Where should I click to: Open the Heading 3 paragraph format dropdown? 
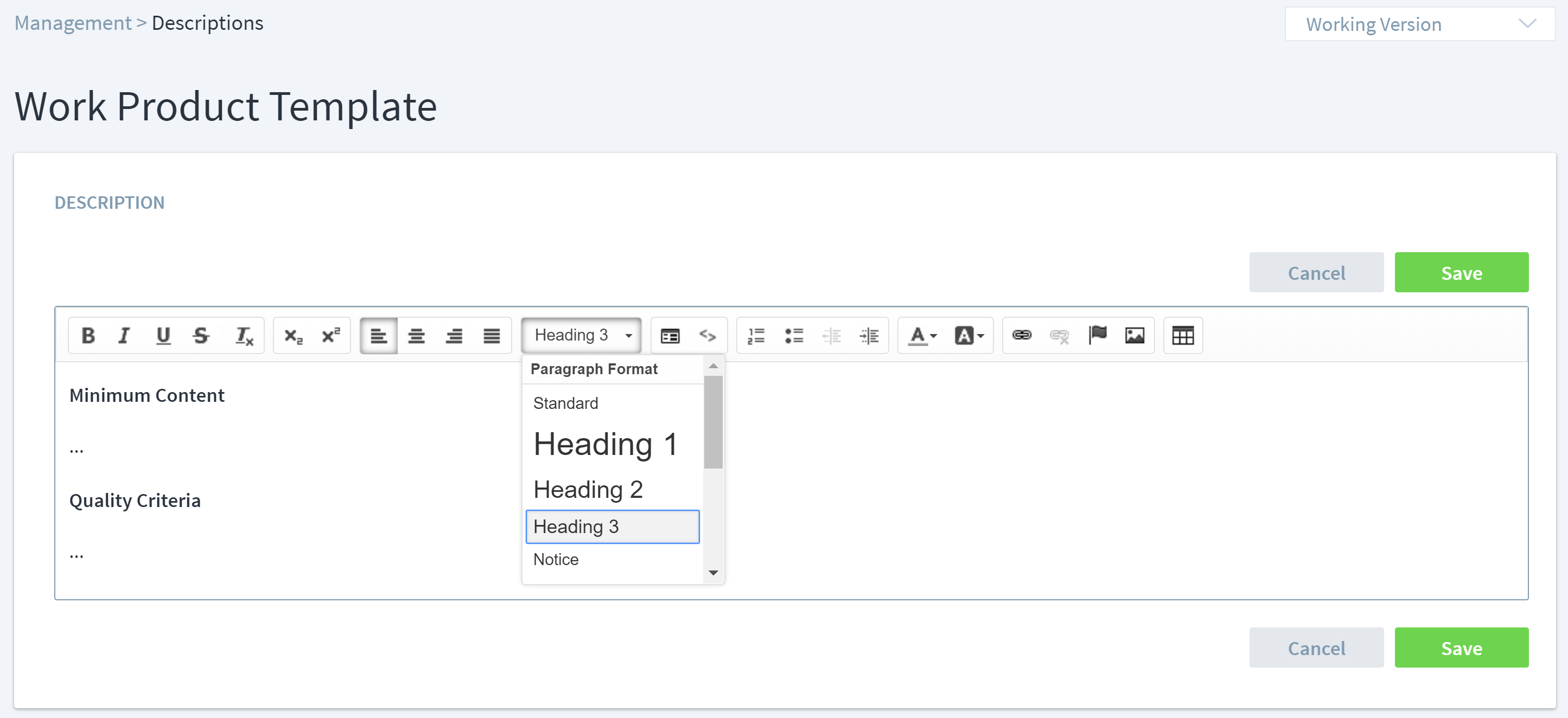tap(581, 335)
